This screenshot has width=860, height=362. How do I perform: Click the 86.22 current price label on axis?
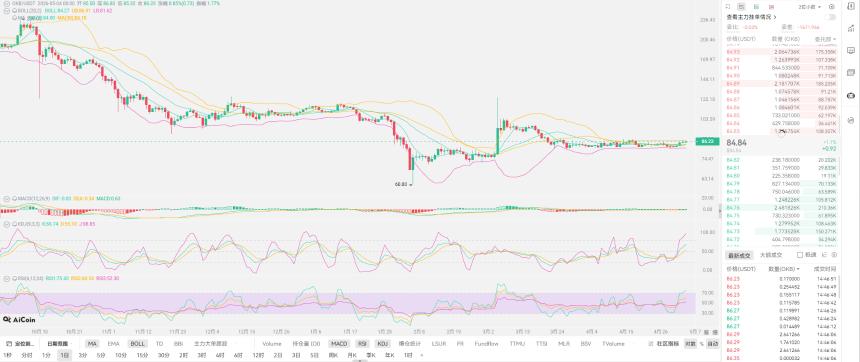707,142
